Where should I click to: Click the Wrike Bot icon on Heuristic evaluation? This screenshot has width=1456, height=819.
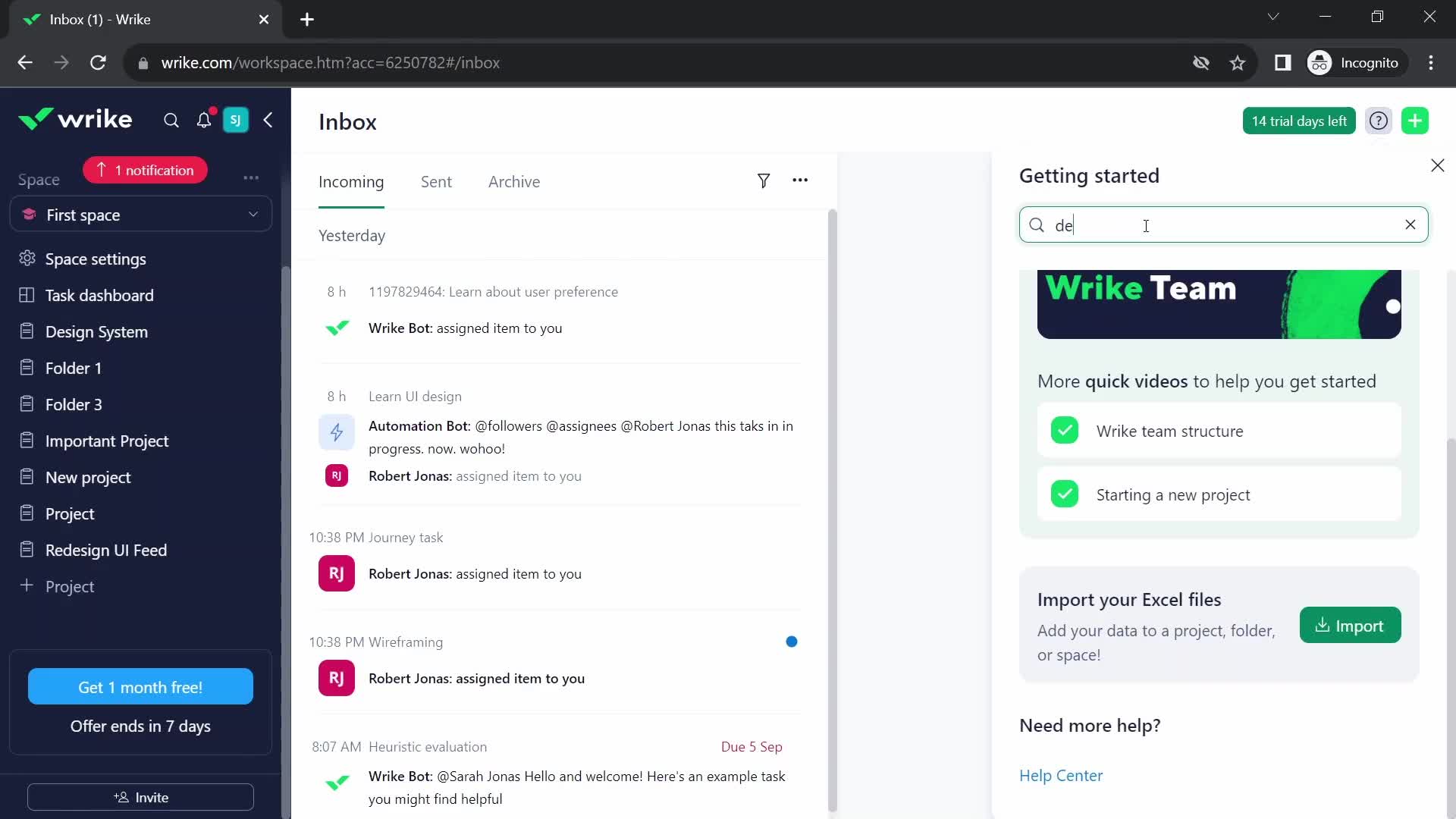[x=337, y=782]
